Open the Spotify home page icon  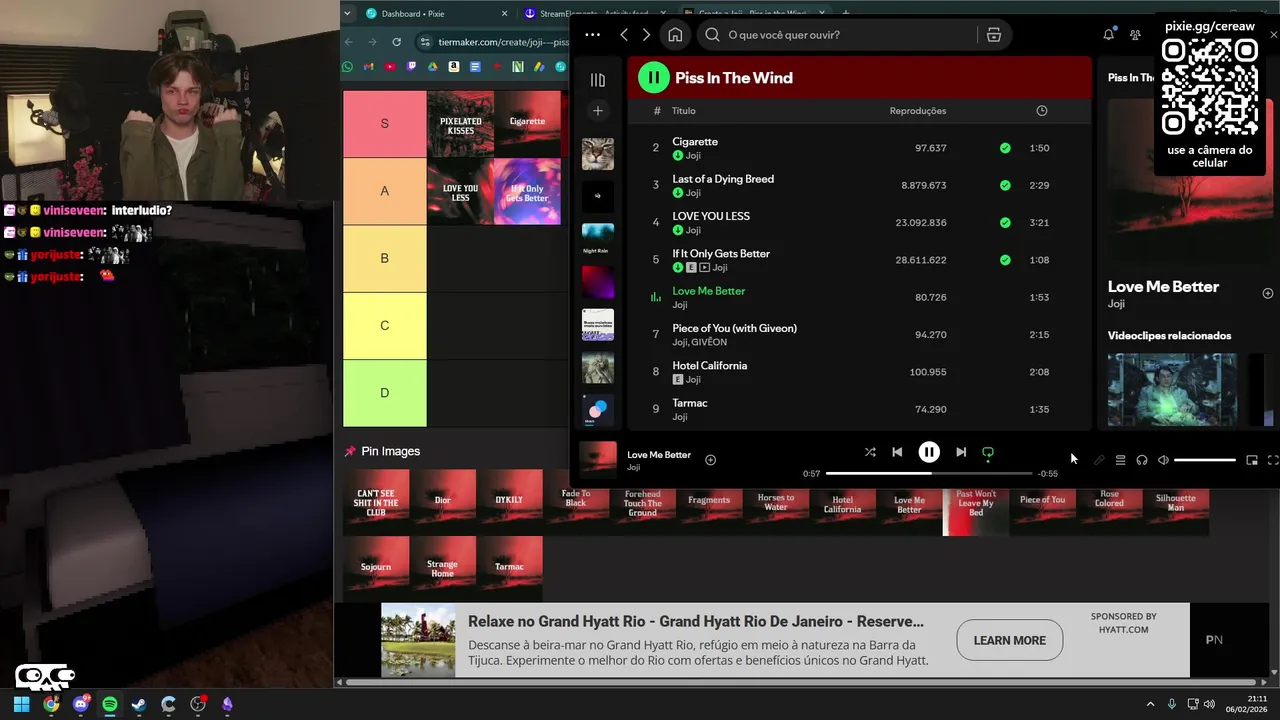[x=675, y=35]
